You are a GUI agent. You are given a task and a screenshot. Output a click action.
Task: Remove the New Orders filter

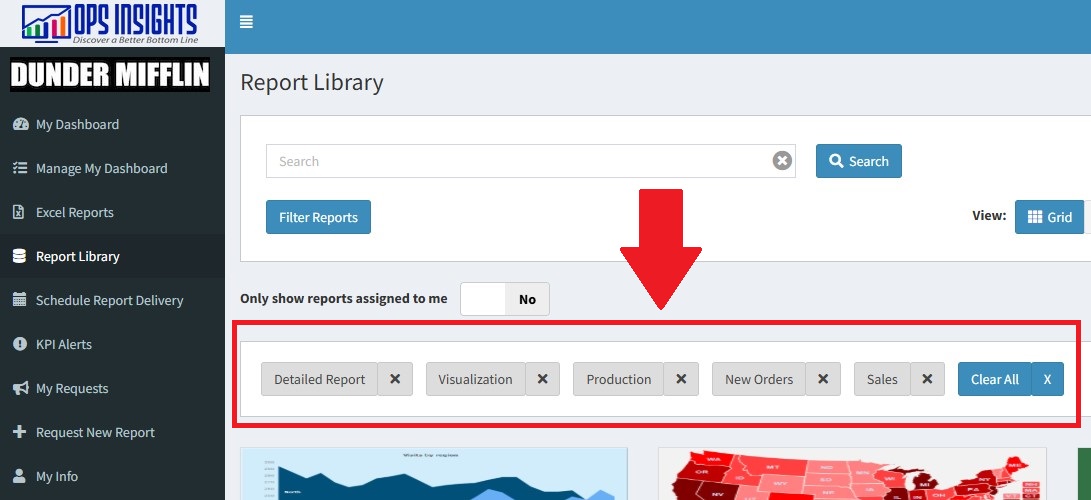pyautogui.click(x=823, y=379)
